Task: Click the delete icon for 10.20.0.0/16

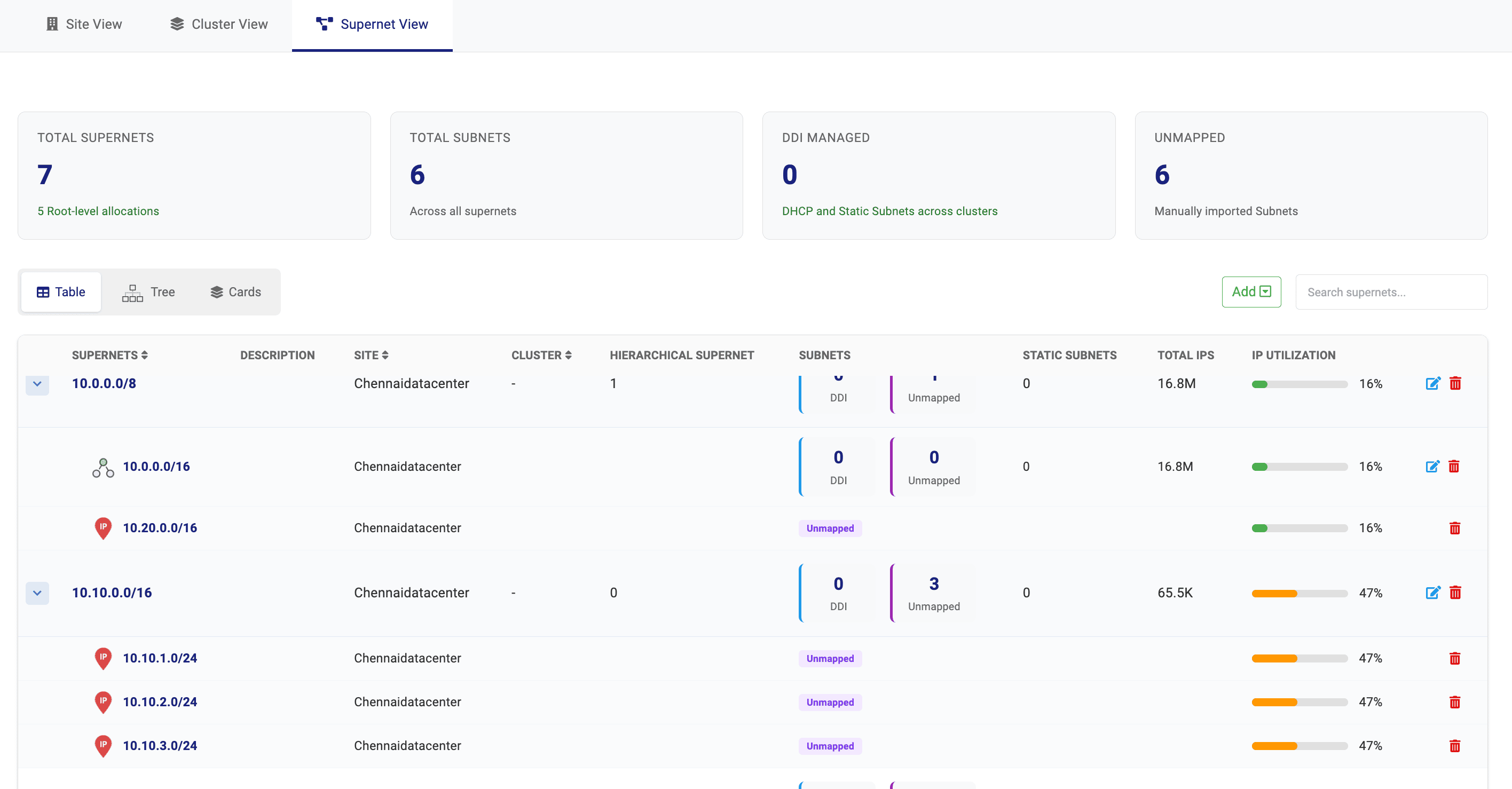Action: point(1455,528)
